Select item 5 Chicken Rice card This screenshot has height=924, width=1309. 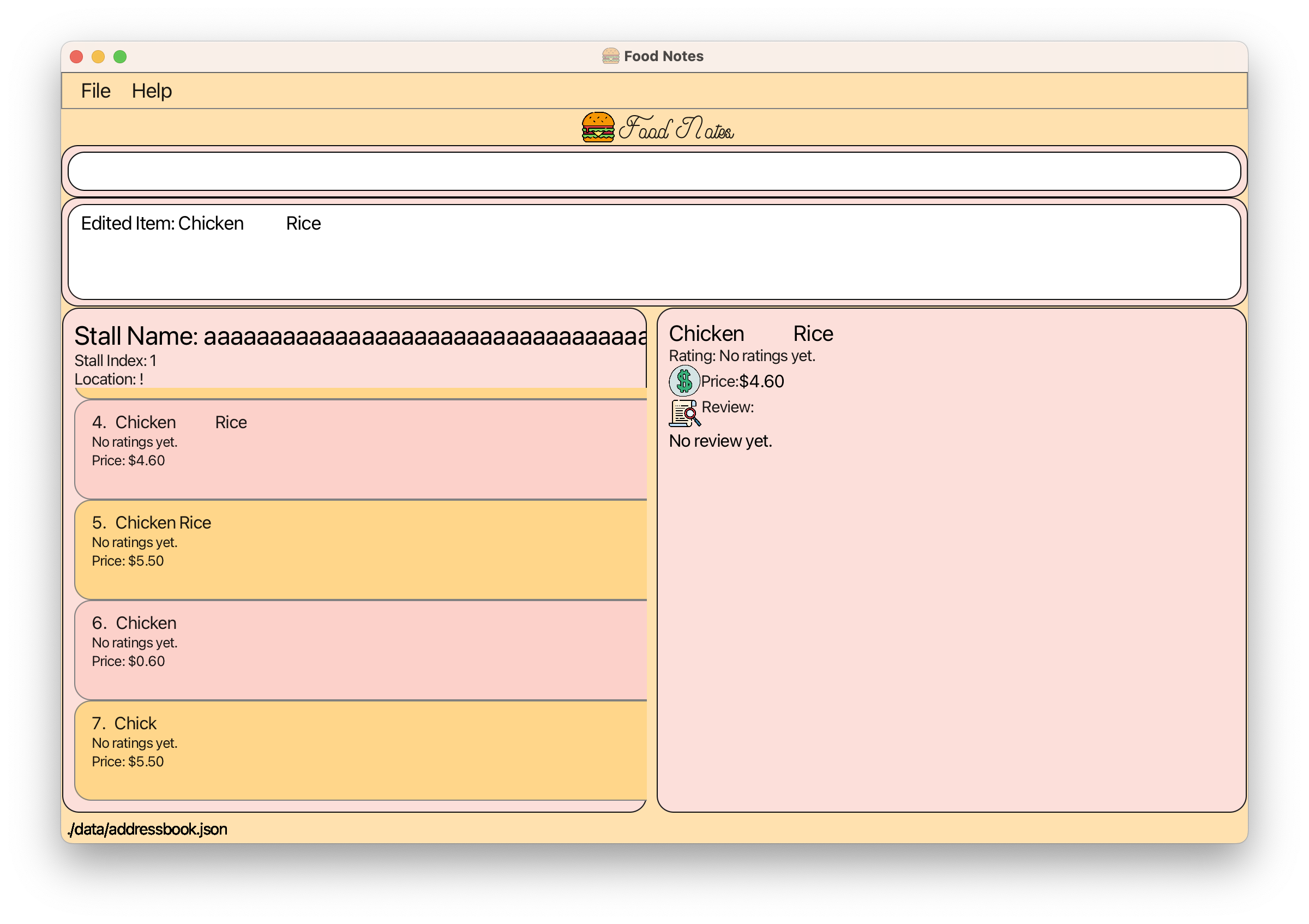[361, 549]
